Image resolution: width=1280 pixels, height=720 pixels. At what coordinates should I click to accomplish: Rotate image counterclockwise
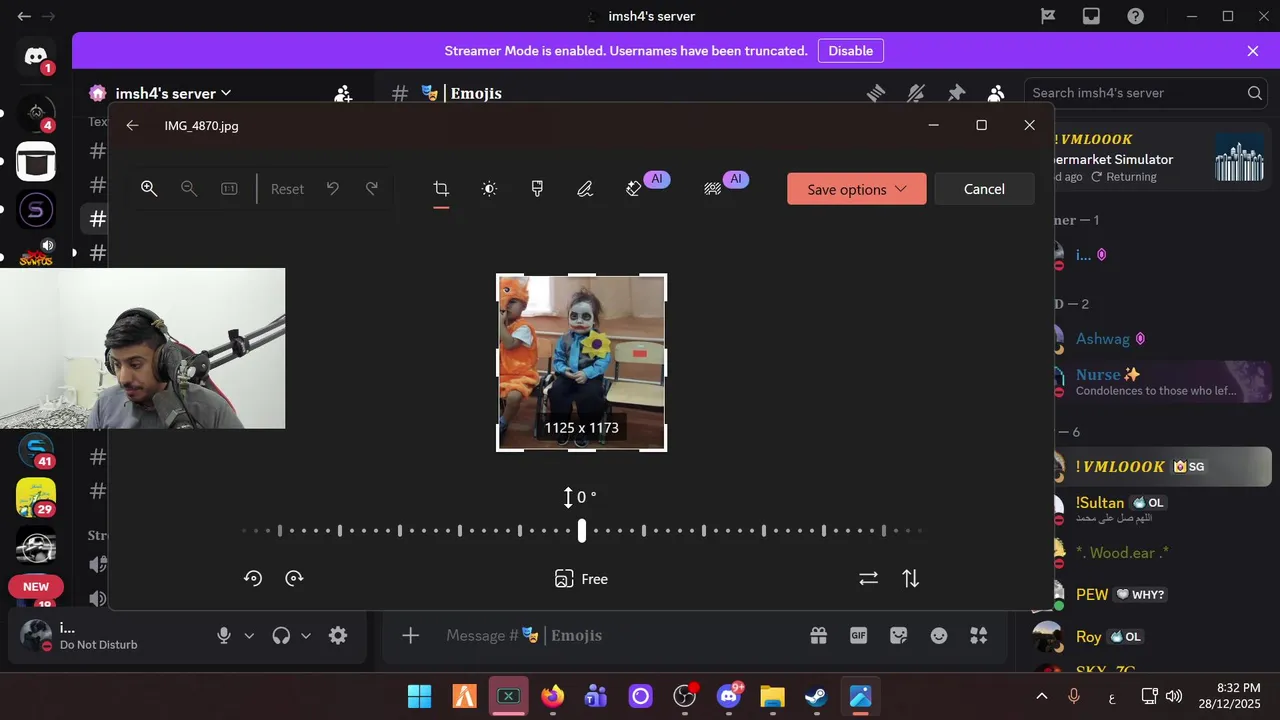[x=253, y=578]
